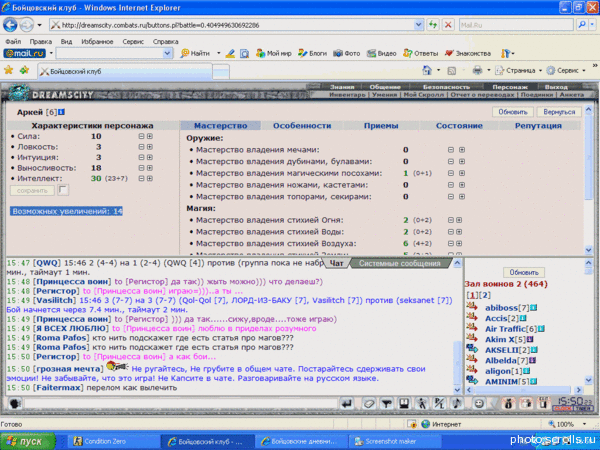Image resolution: width=600 pixels, height=450 pixels.
Task: Increase Интуиция with its plus button
Action: point(150,157)
